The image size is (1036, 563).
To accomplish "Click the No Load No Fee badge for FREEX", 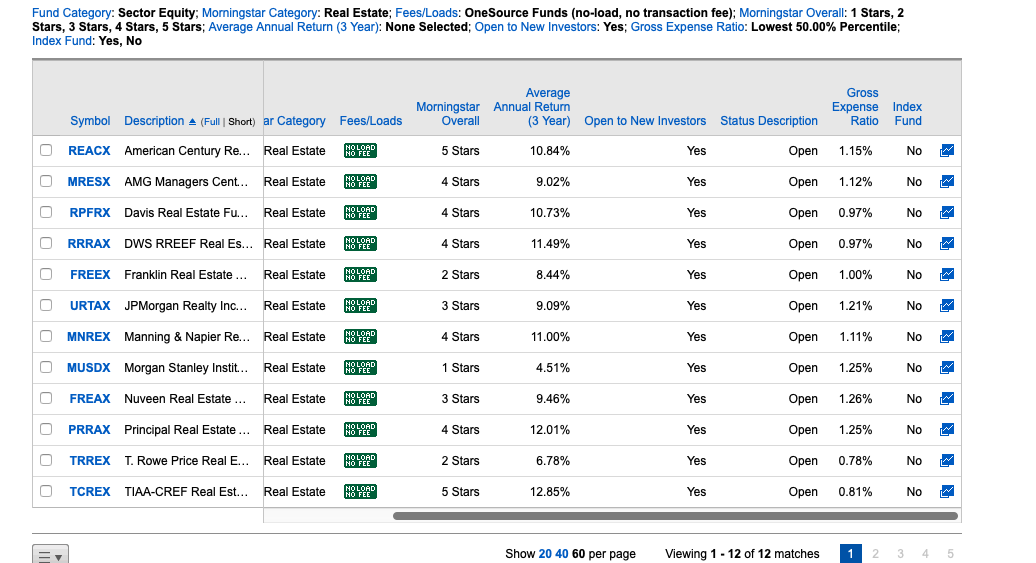I will [360, 274].
